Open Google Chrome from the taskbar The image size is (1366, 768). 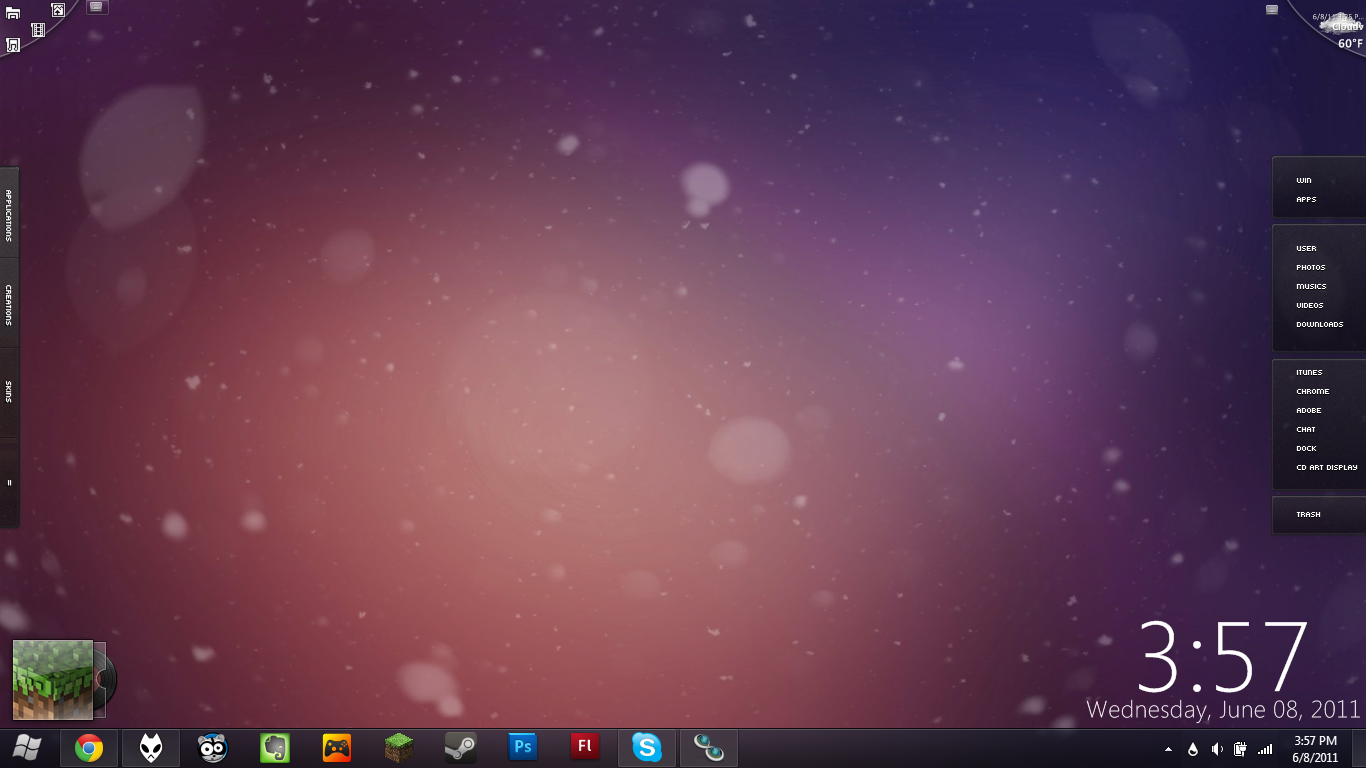pyautogui.click(x=89, y=748)
